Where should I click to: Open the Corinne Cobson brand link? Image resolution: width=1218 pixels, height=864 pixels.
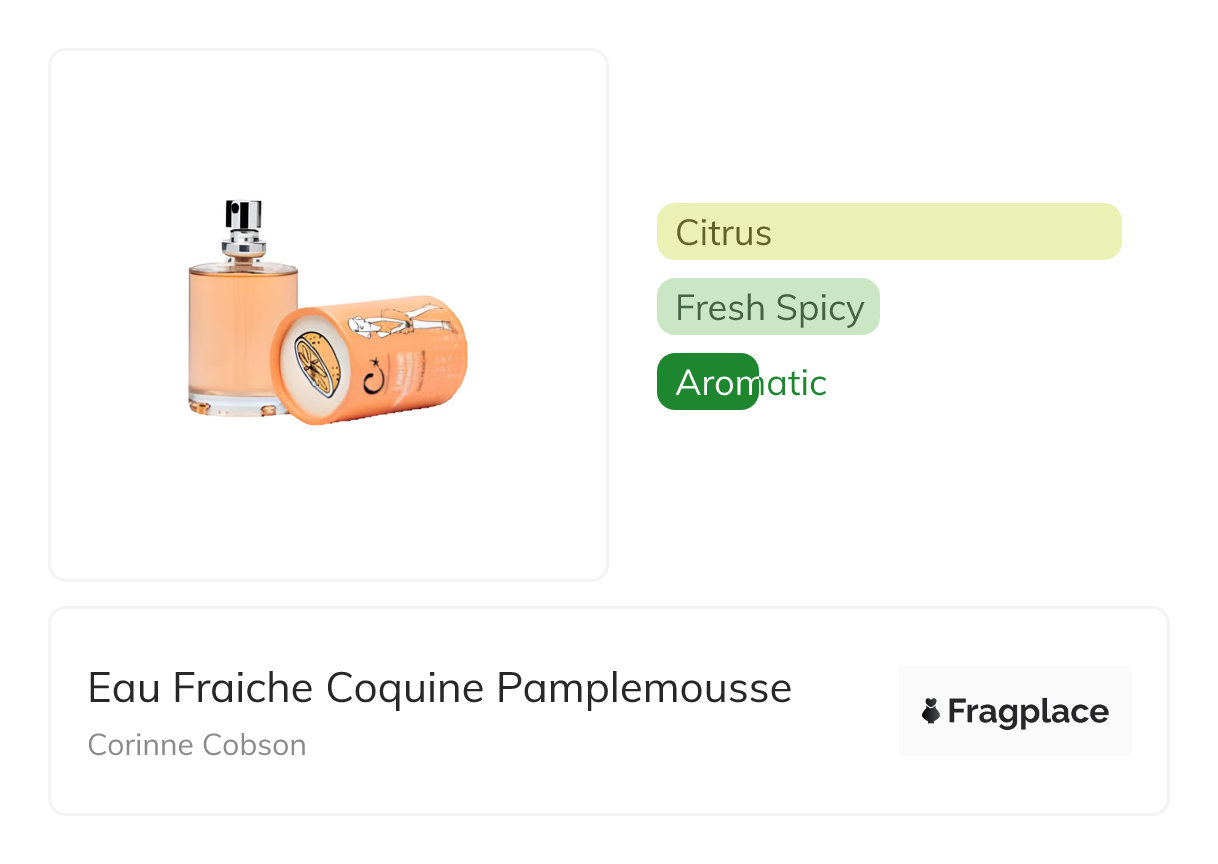point(197,745)
